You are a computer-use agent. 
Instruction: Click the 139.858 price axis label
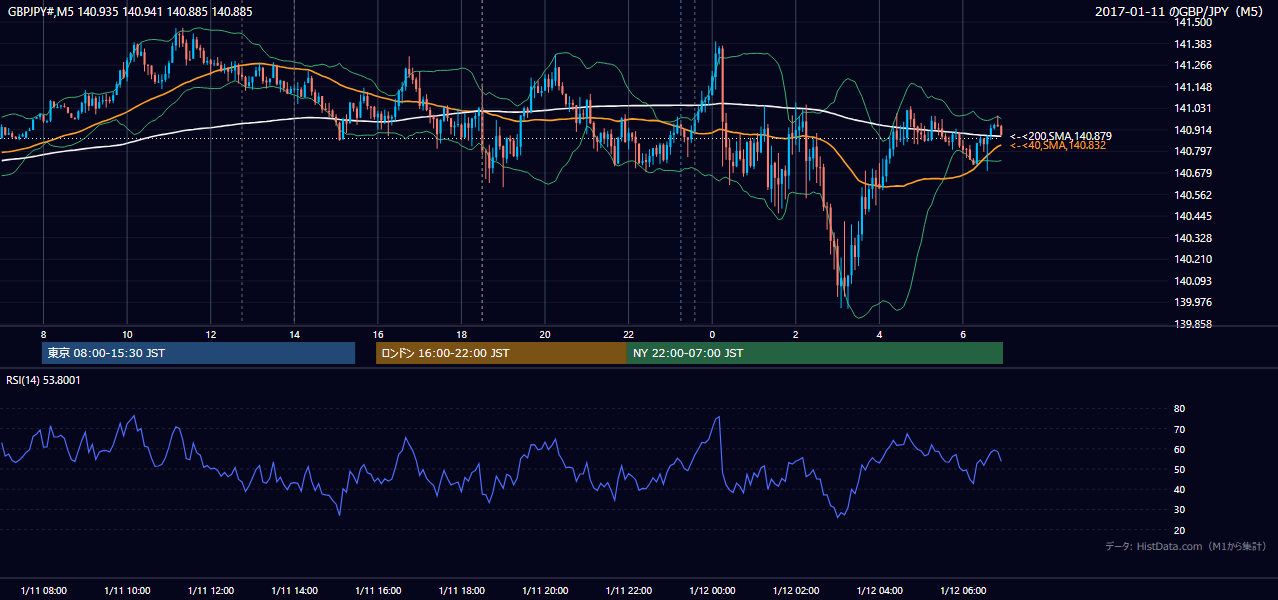pos(1192,324)
